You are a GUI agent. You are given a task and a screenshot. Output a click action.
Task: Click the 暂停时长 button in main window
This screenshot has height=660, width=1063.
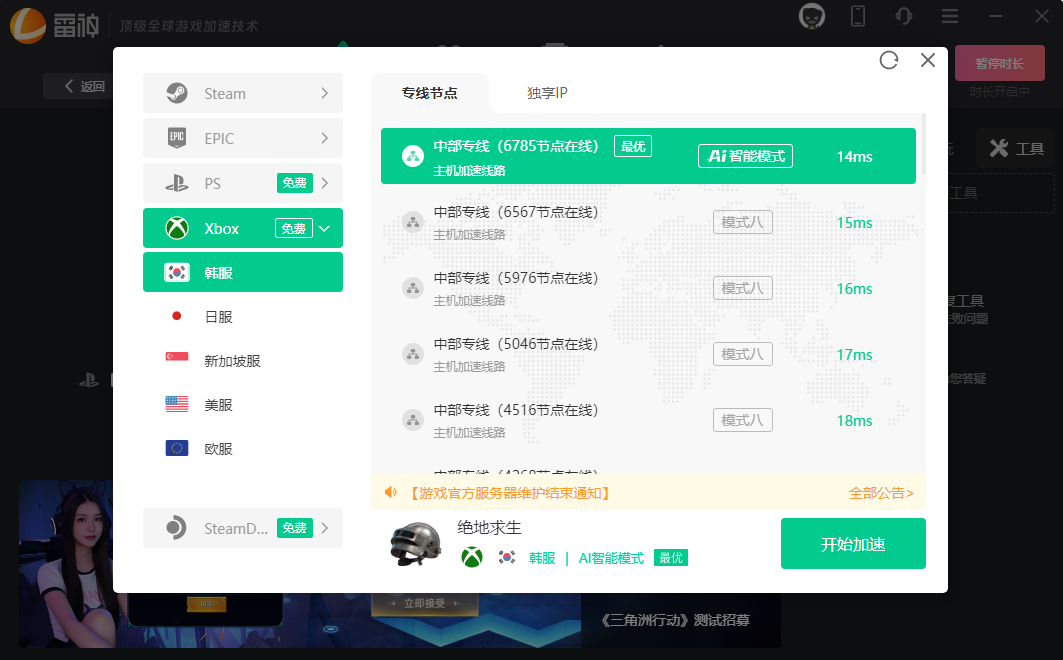coord(999,64)
